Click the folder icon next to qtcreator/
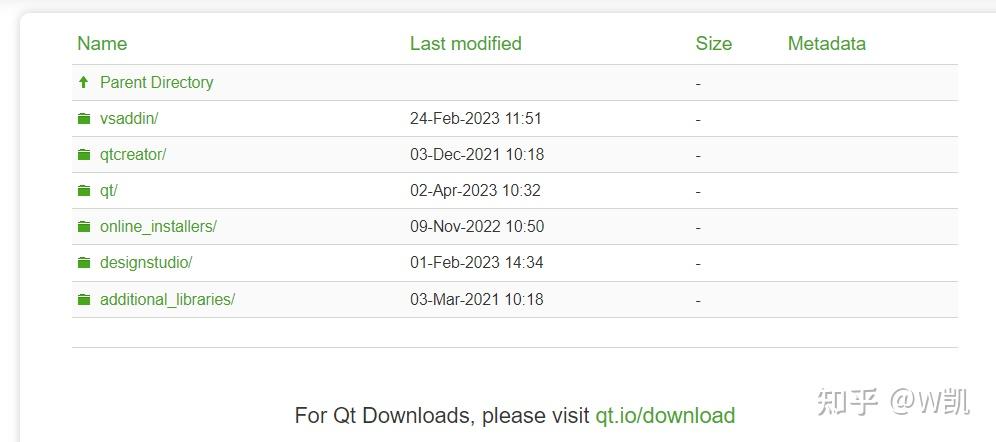Image resolution: width=996 pixels, height=442 pixels. click(x=84, y=154)
